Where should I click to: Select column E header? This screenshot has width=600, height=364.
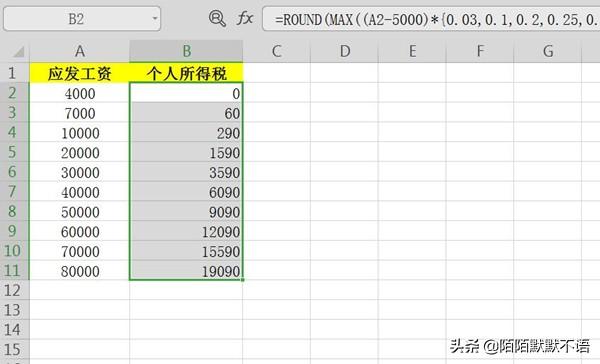pyautogui.click(x=412, y=51)
